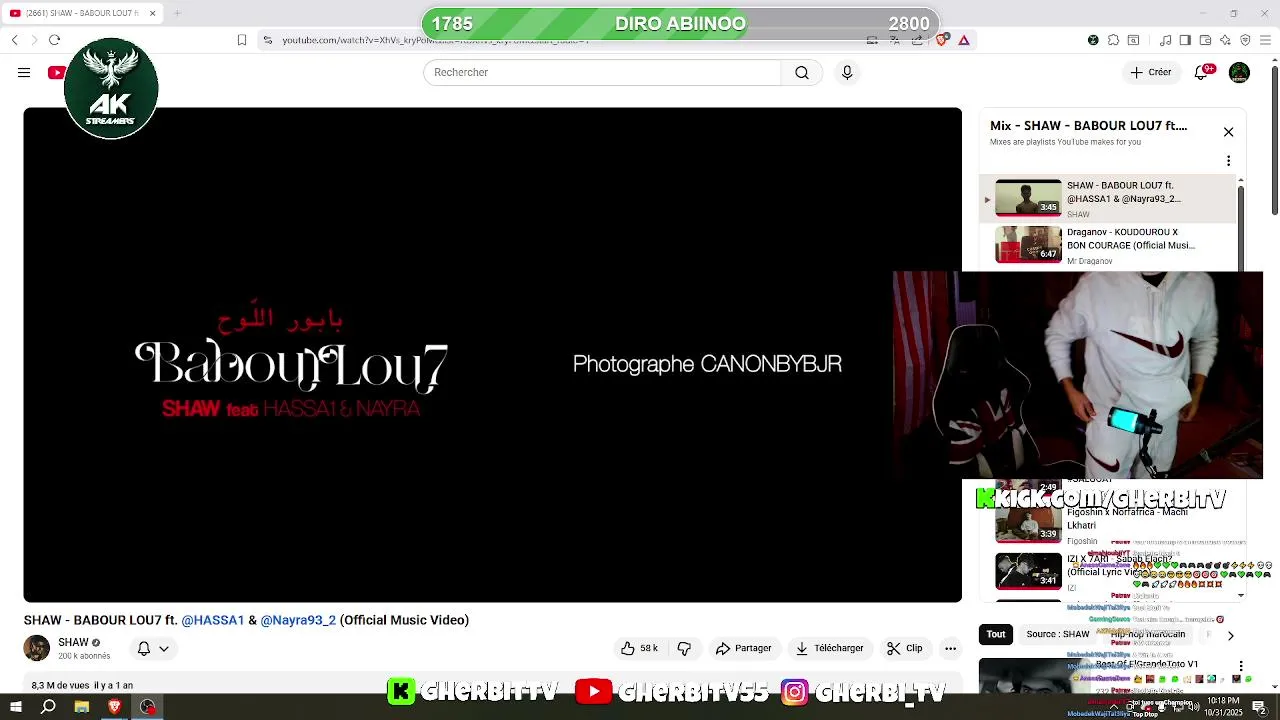This screenshot has width=1280, height=720.
Task: Open the Brave playlist music note icon
Action: pos(1165,40)
